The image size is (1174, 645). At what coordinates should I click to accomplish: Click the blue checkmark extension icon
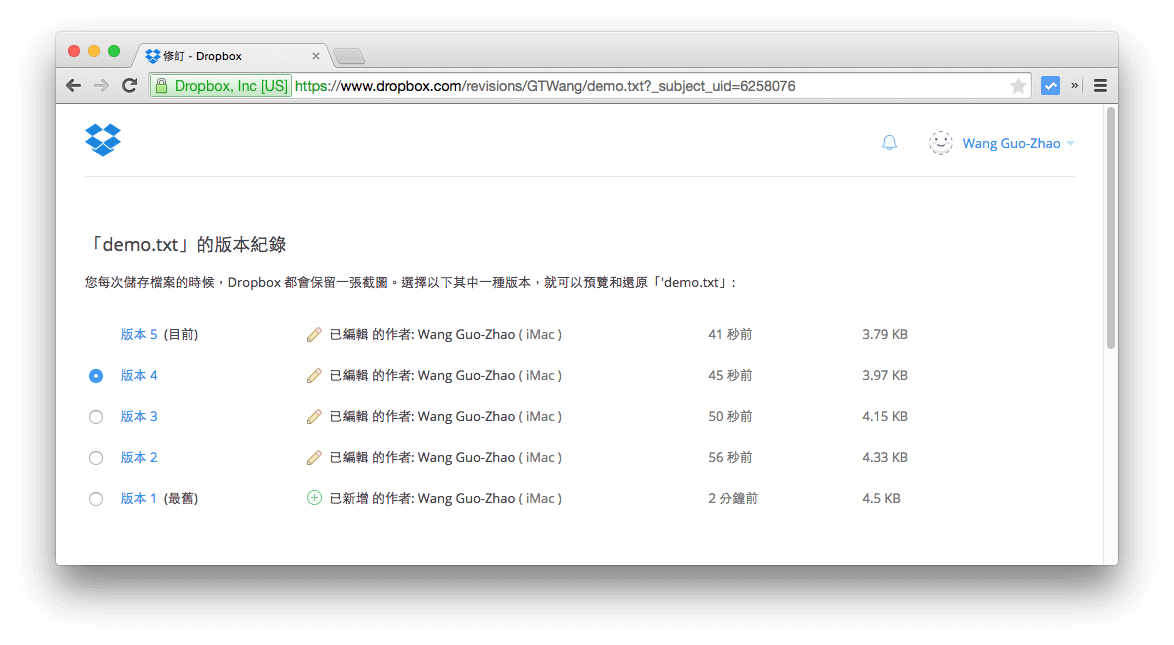click(1050, 85)
